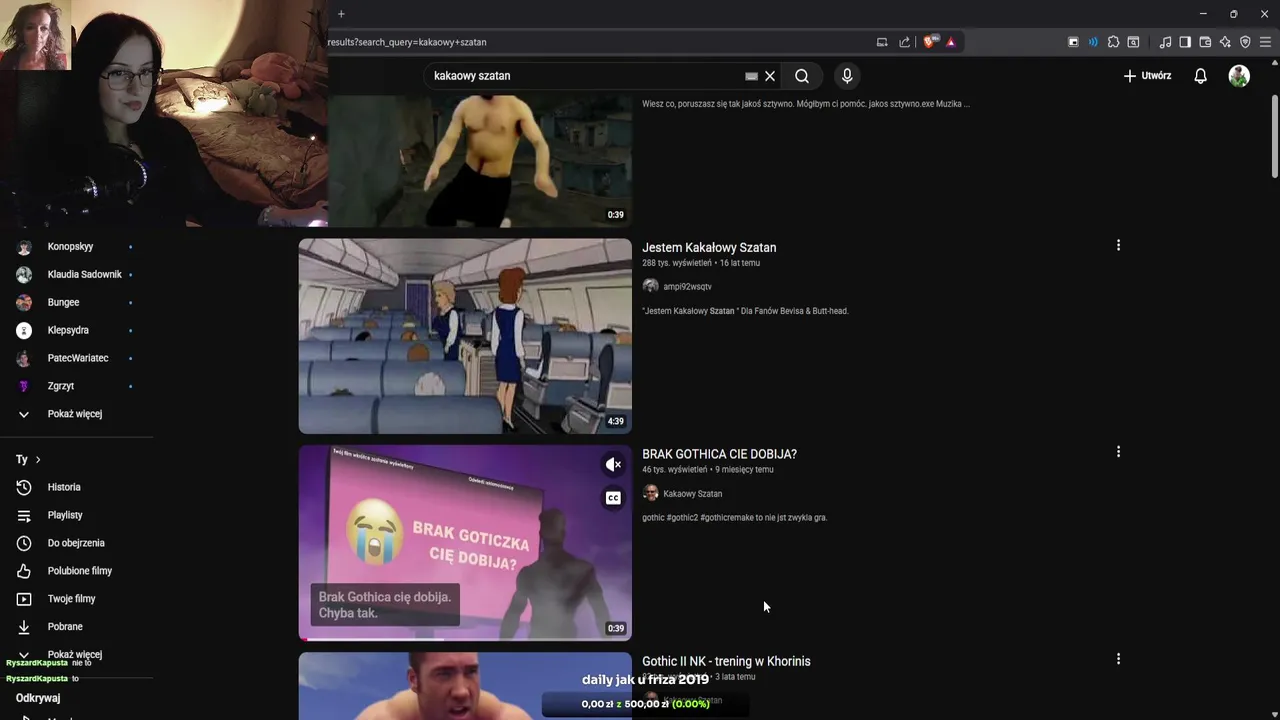1280x720 pixels.
Task: Open the Leo AI sparkle icon
Action: 1225,42
